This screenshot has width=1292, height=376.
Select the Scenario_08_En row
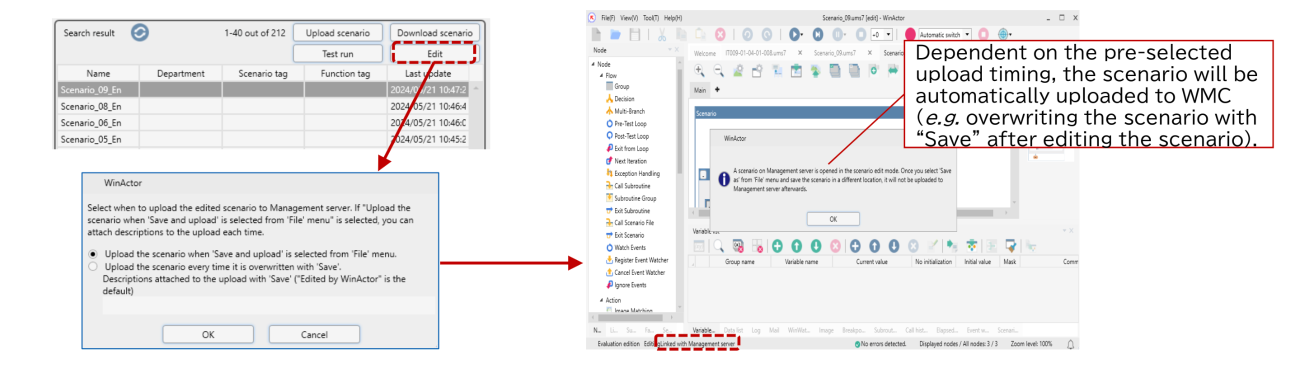[x=262, y=105]
